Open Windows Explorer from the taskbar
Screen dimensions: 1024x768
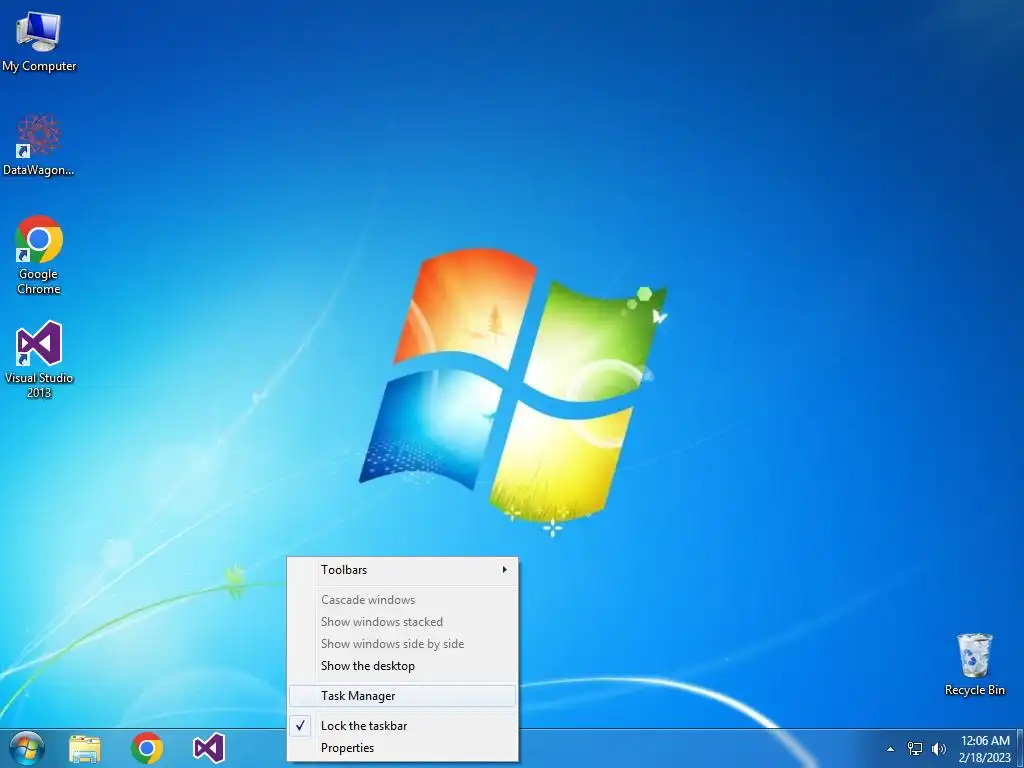(85, 749)
